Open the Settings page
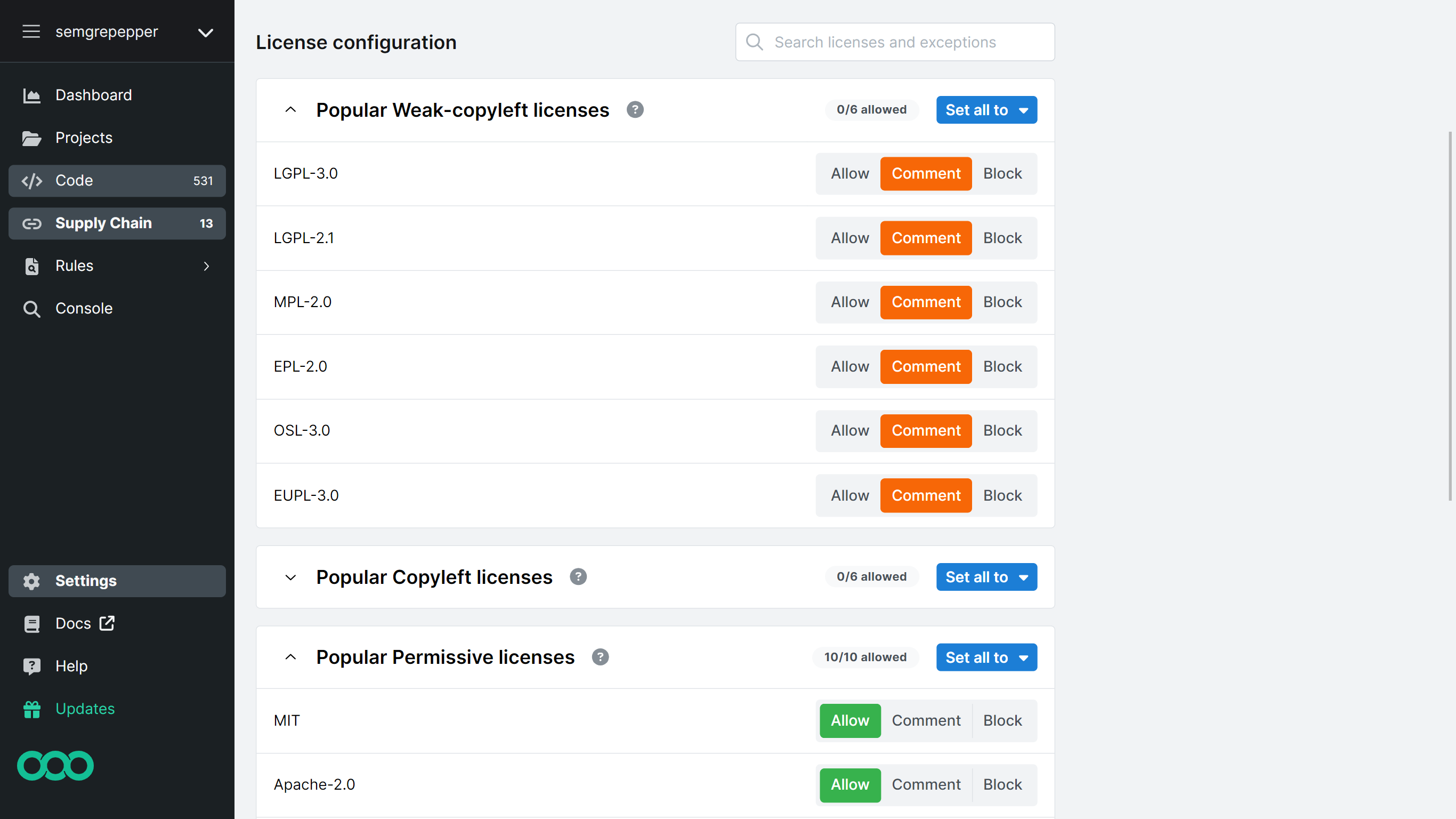Viewport: 1456px width, 819px height. tap(86, 581)
